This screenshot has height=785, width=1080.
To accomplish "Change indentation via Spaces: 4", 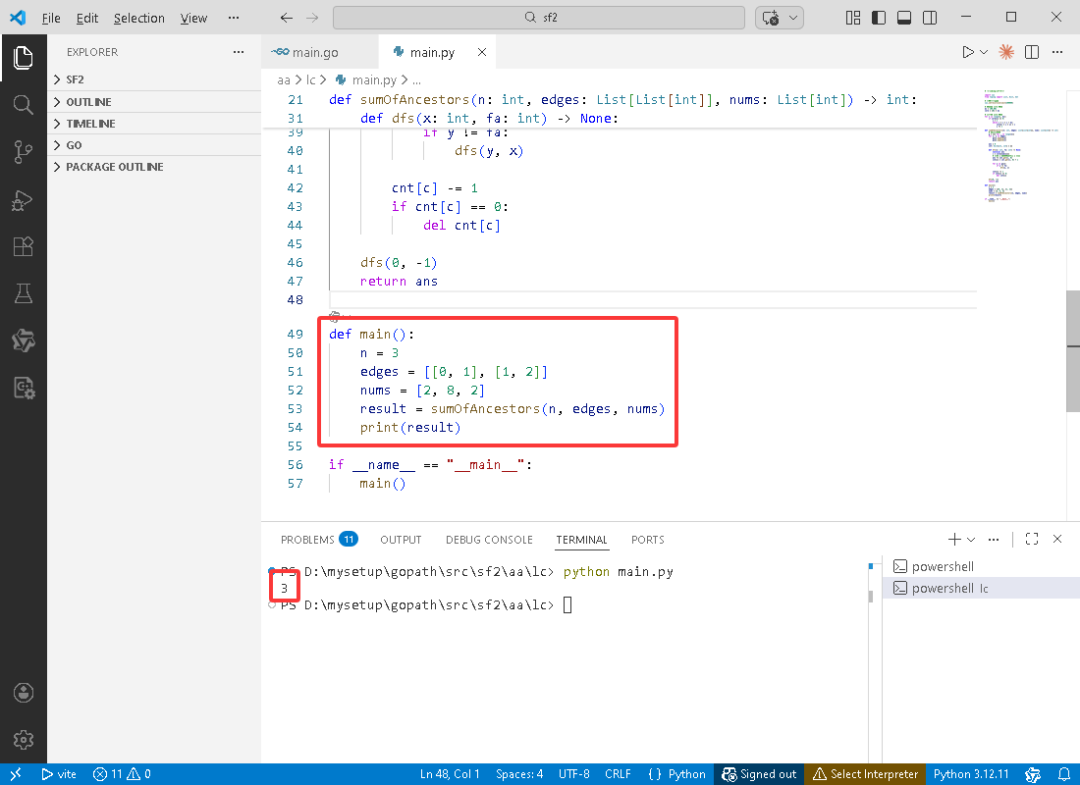I will (x=519, y=774).
